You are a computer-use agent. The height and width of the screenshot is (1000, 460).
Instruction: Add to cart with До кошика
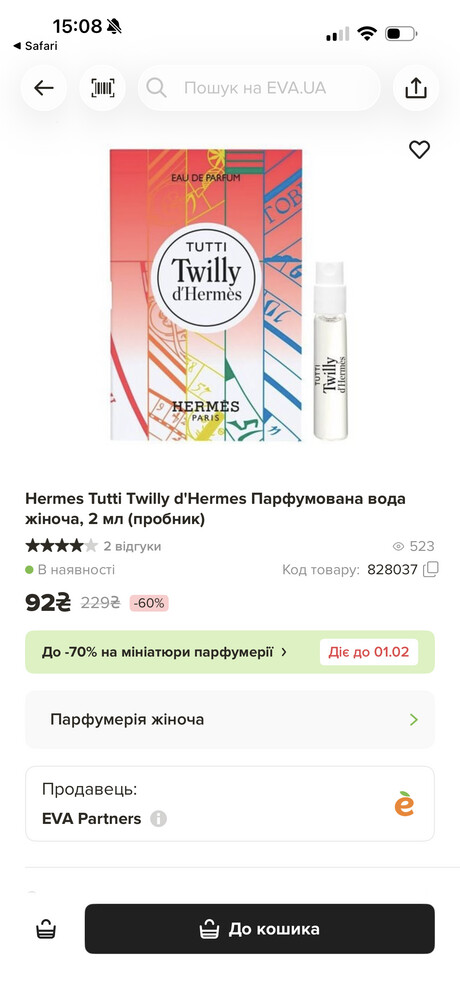coord(260,929)
